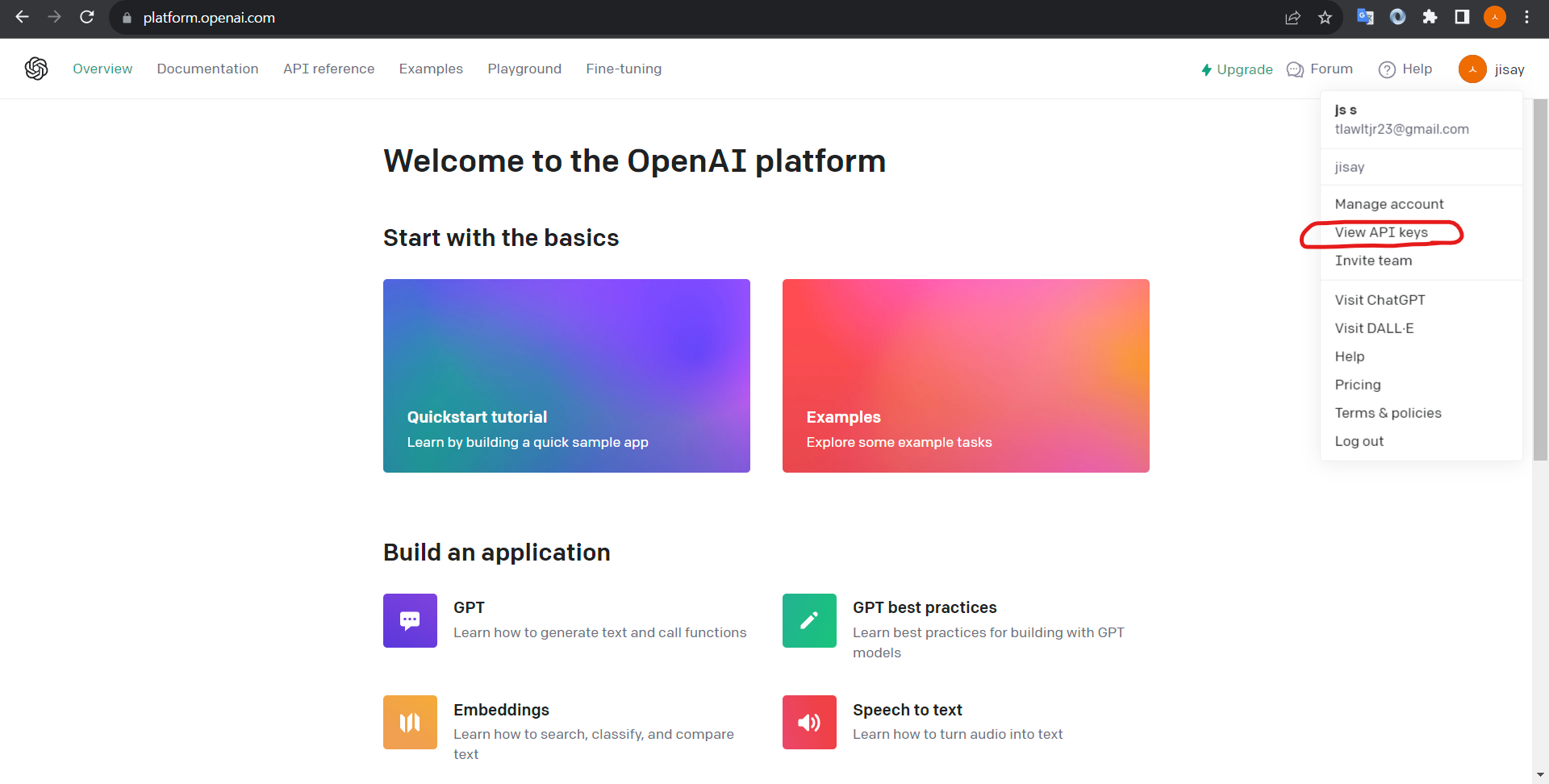This screenshot has height=784, width=1549.
Task: Open the Speech to text title link
Action: [x=908, y=710]
